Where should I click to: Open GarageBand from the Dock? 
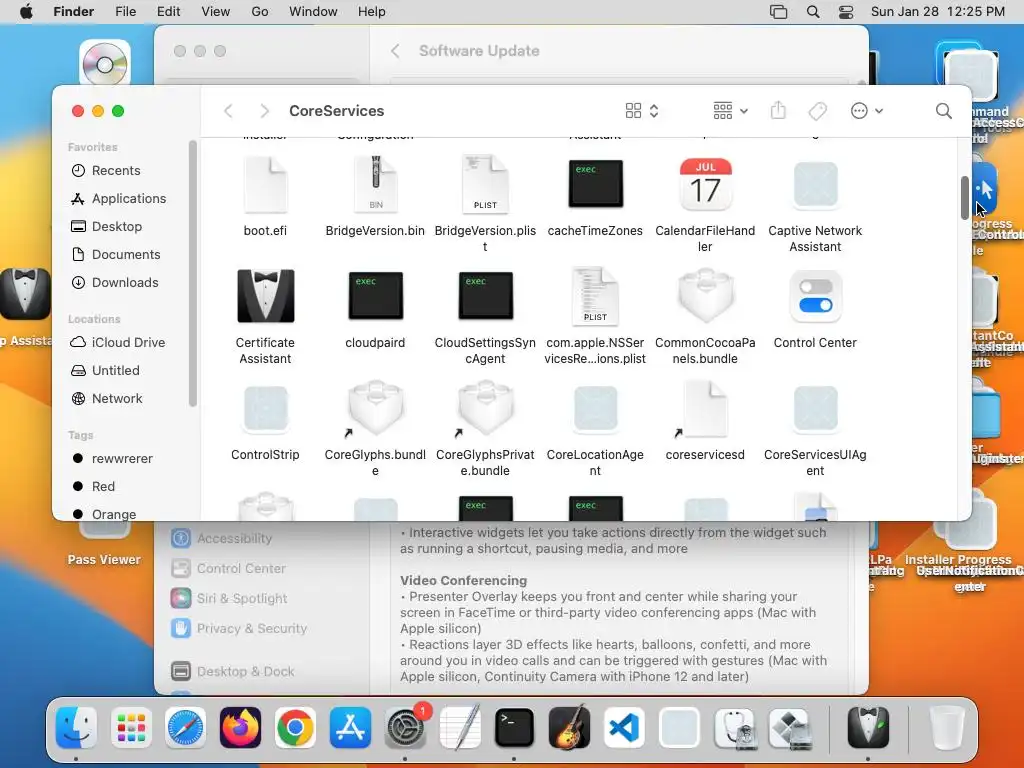[569, 727]
